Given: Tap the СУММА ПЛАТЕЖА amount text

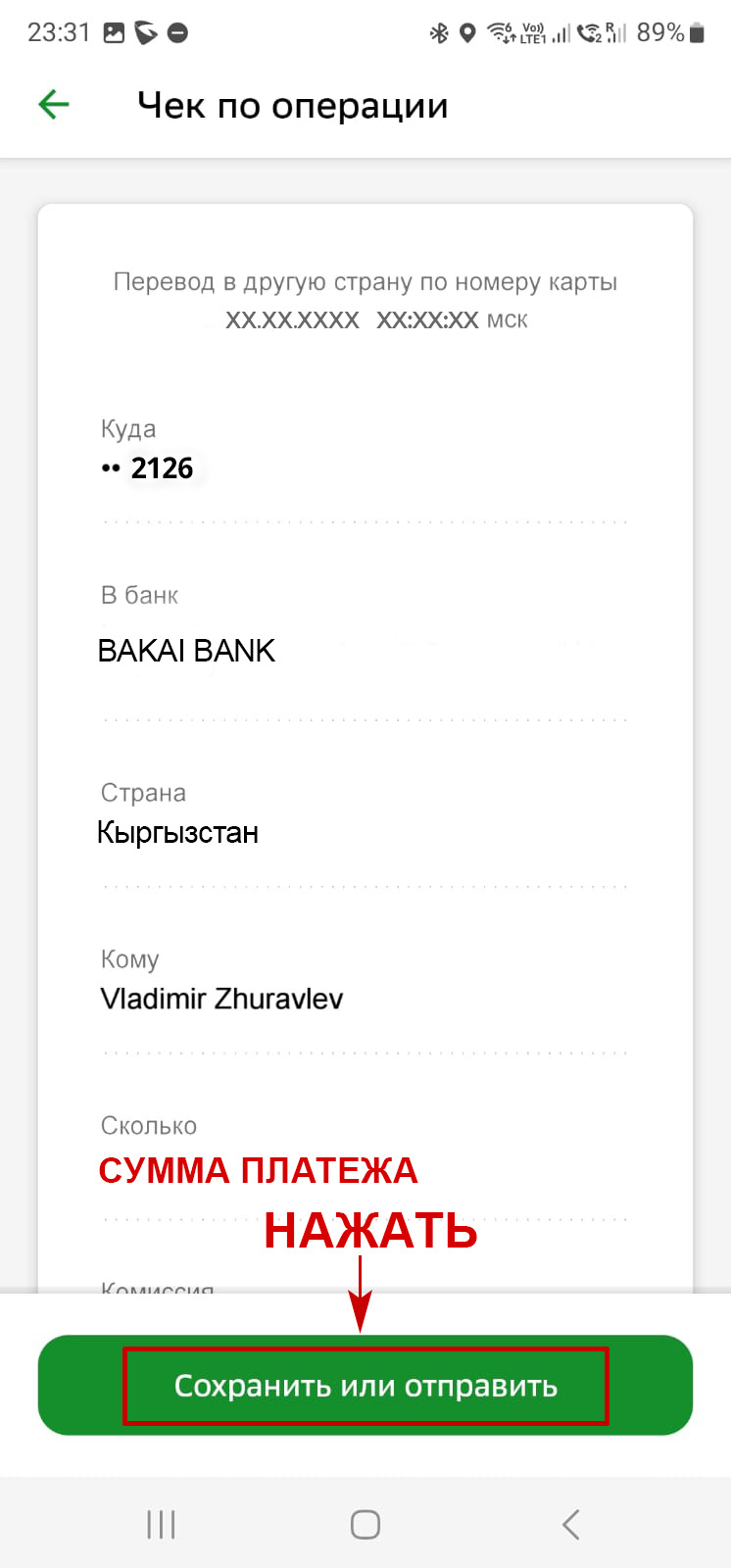Looking at the screenshot, I should (x=258, y=1171).
